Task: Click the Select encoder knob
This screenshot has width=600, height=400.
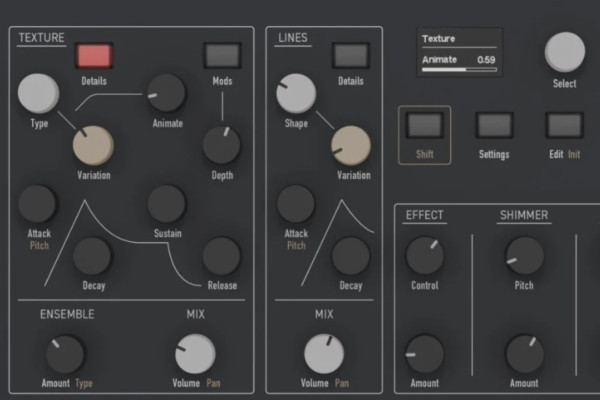Action: 565,52
